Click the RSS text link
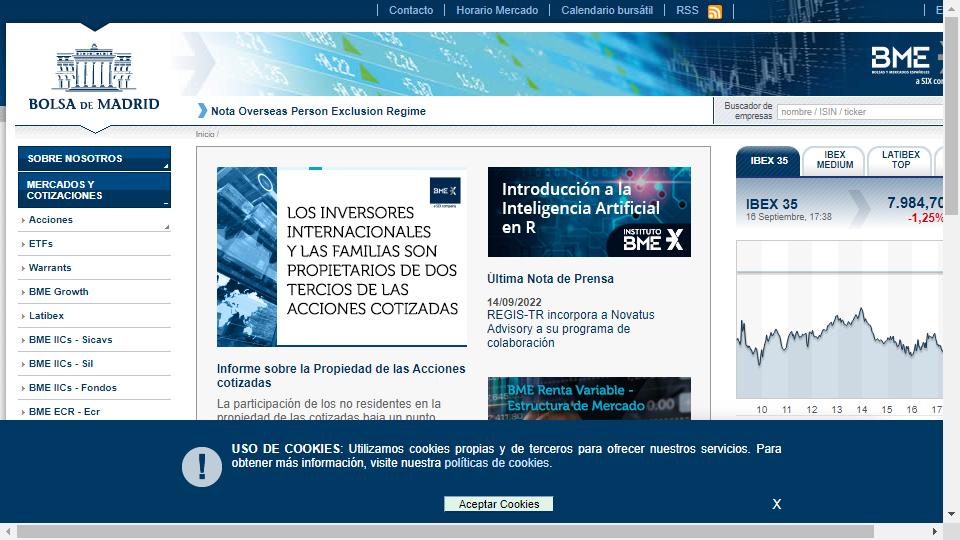Viewport: 960px width, 540px height. click(687, 10)
